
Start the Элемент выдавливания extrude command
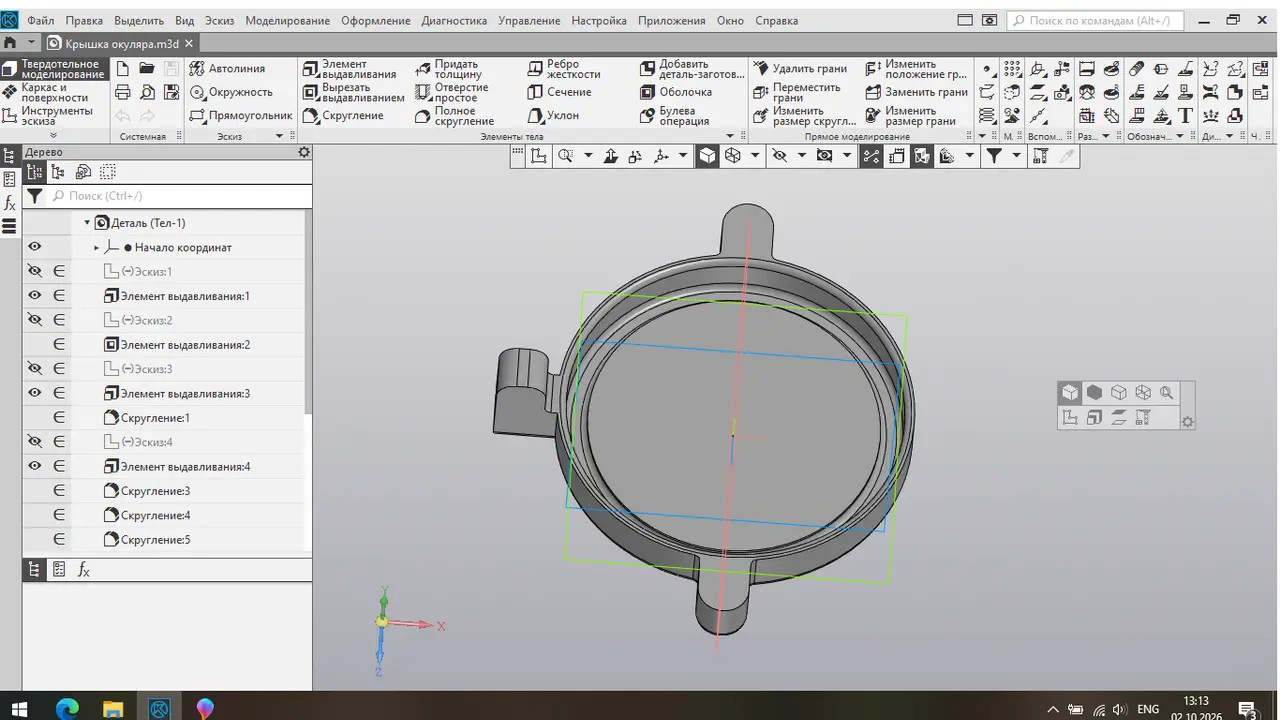coord(350,69)
